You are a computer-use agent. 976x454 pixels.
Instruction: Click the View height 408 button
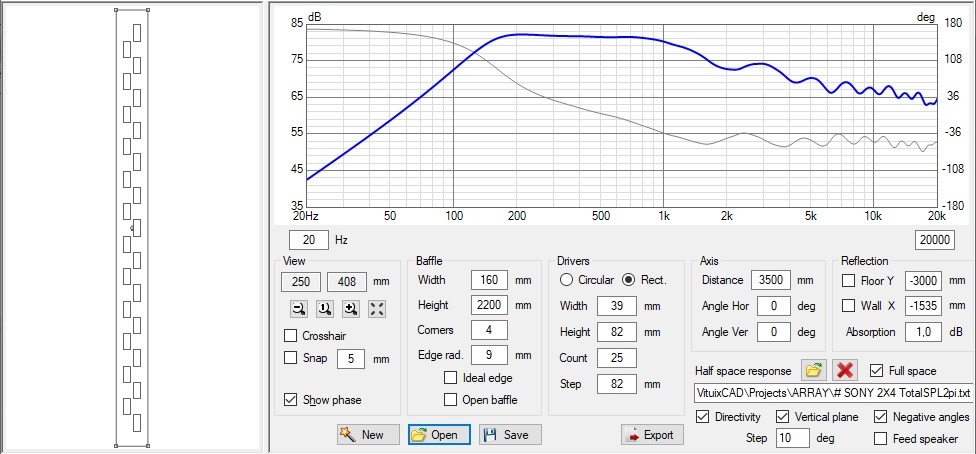(347, 281)
